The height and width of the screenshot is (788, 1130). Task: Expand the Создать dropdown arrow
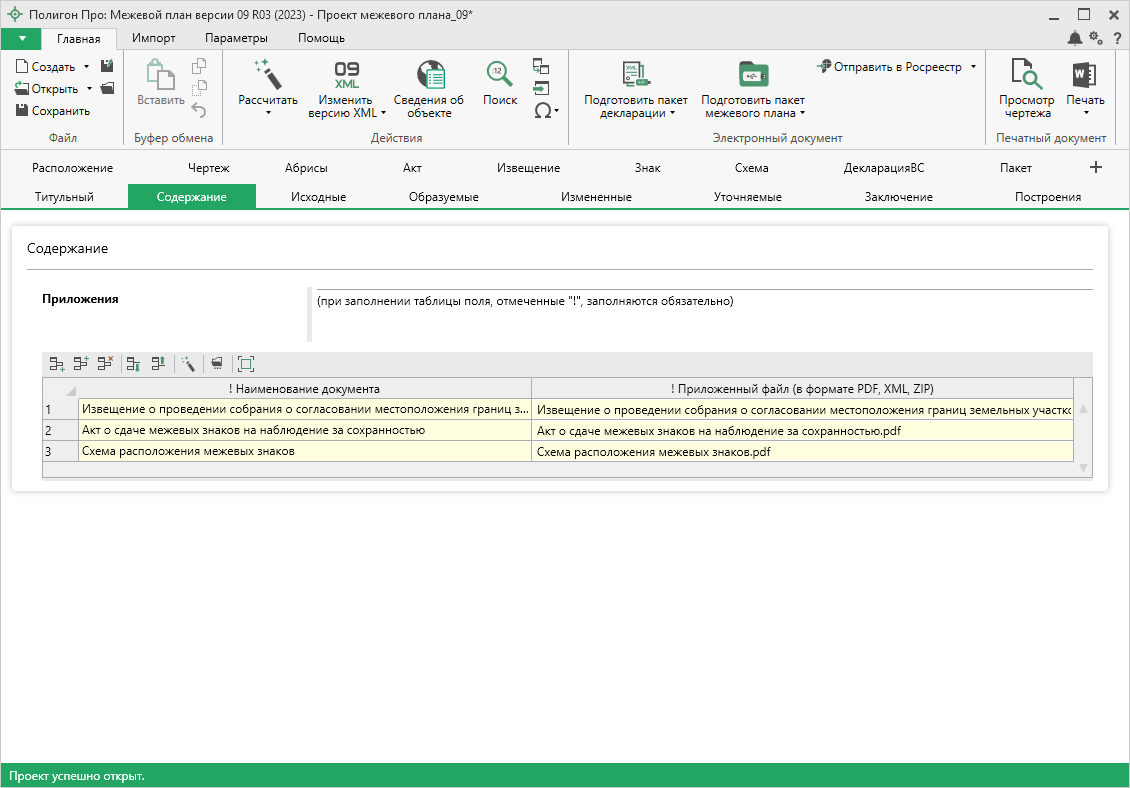coord(86,67)
